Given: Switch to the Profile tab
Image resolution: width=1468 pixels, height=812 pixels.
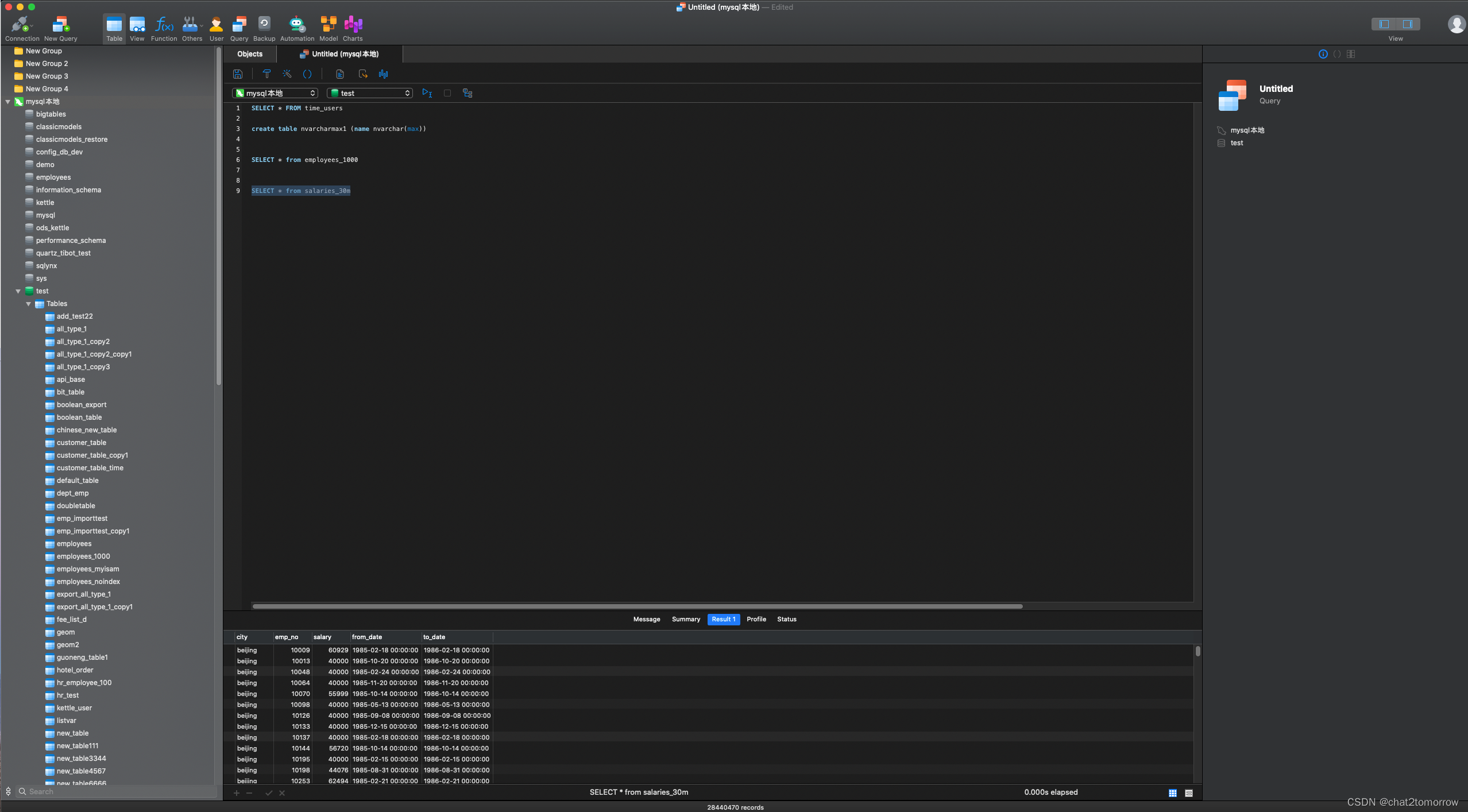Looking at the screenshot, I should pos(756,618).
